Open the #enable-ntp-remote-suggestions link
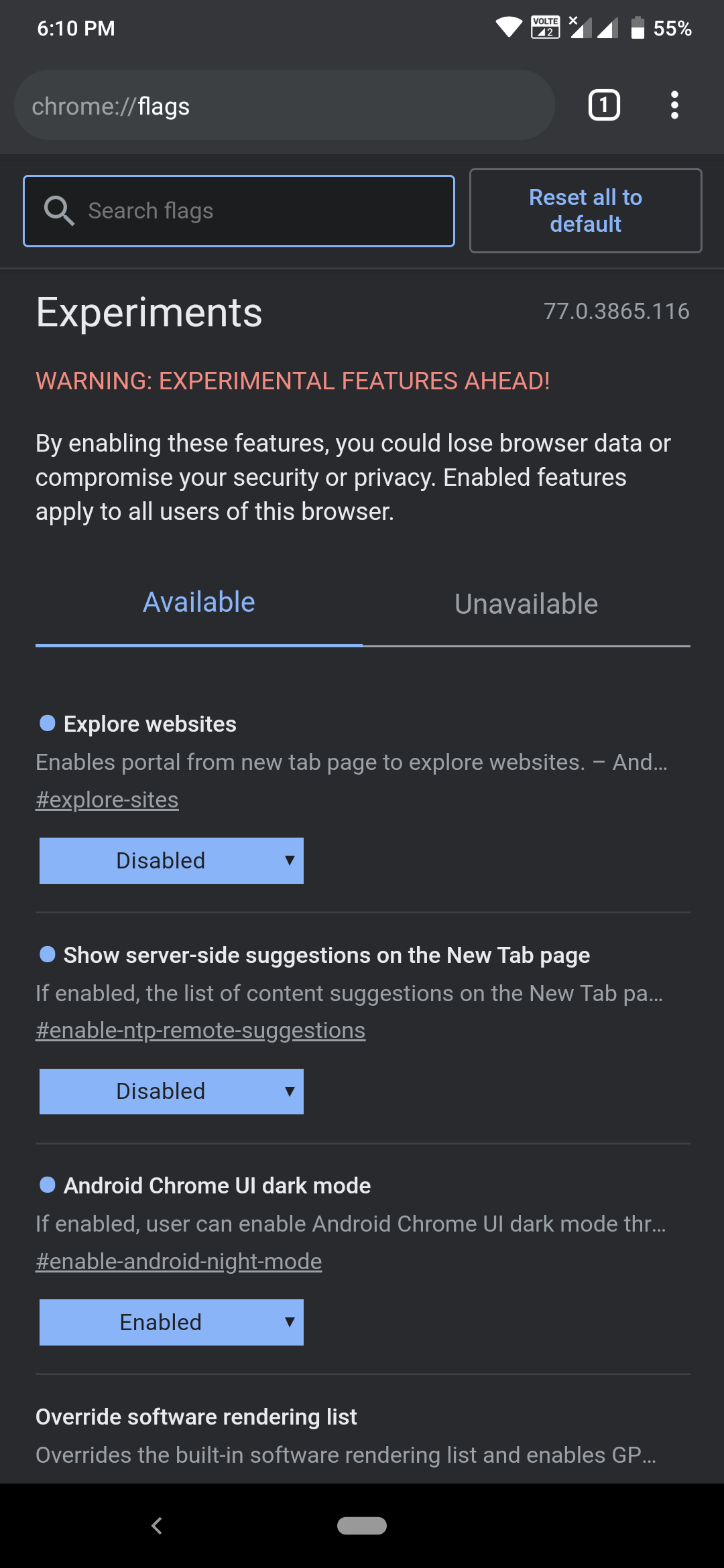Viewport: 724px width, 1568px height. click(200, 1030)
